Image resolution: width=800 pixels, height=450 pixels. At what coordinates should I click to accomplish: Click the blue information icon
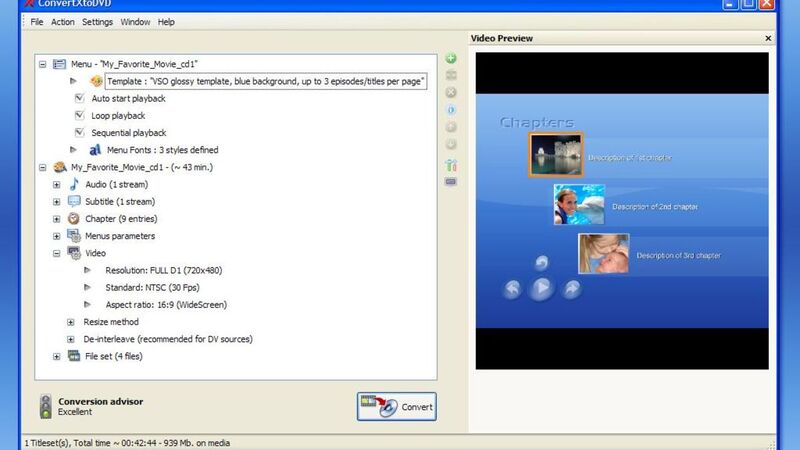tap(450, 111)
